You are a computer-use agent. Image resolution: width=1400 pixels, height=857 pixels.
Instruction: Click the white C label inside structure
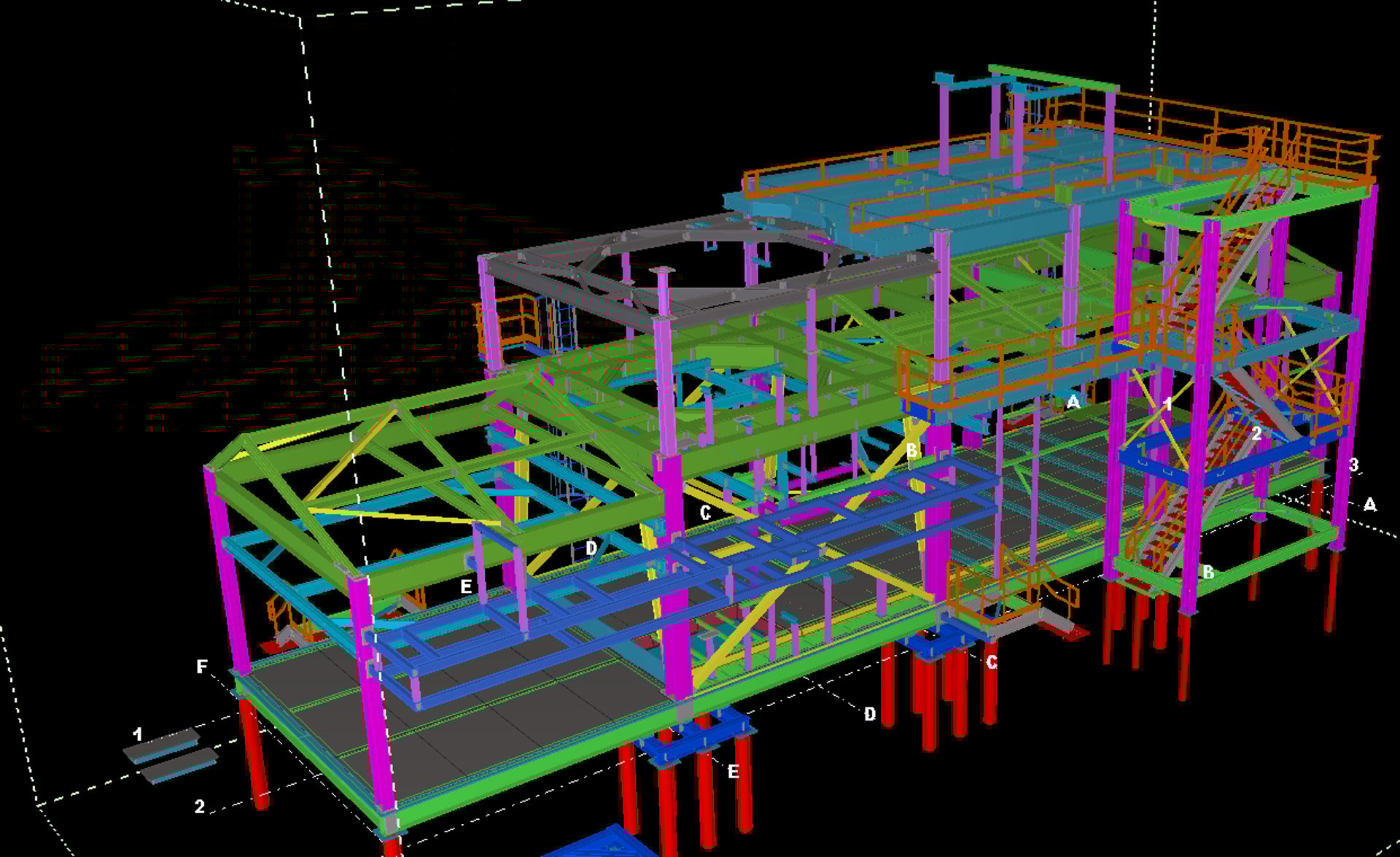click(705, 513)
